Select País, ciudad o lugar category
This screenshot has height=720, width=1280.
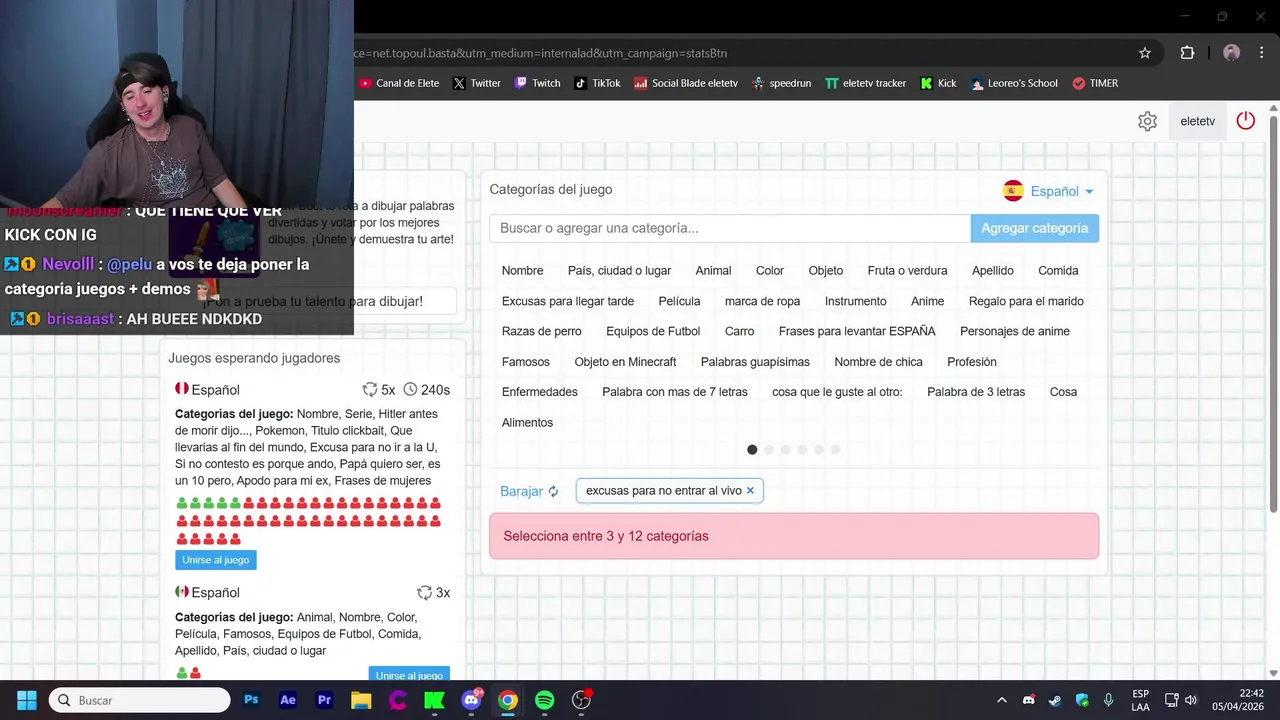click(x=620, y=271)
